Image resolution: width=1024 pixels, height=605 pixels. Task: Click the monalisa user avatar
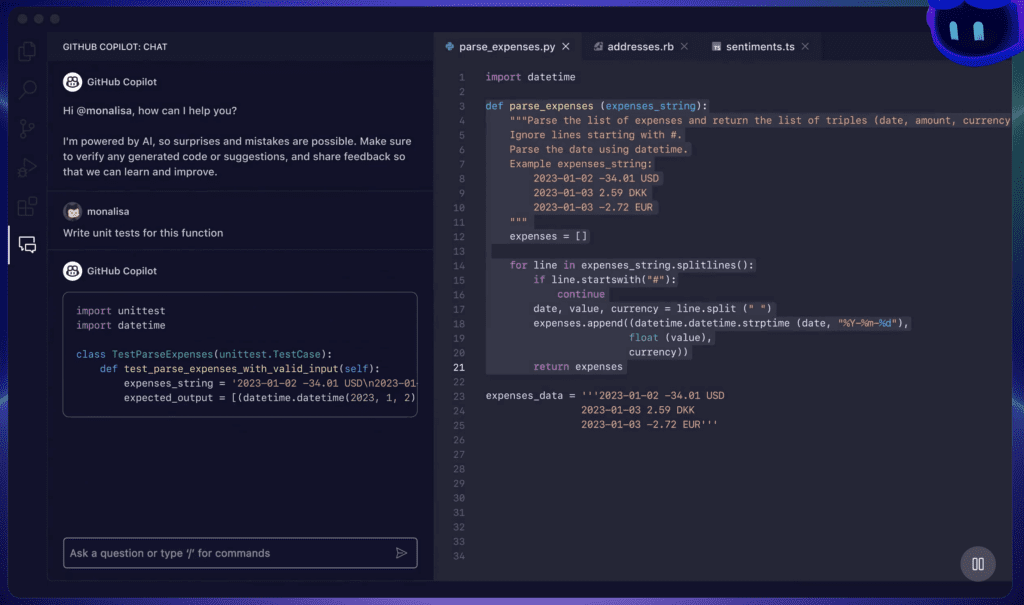pyautogui.click(x=74, y=211)
